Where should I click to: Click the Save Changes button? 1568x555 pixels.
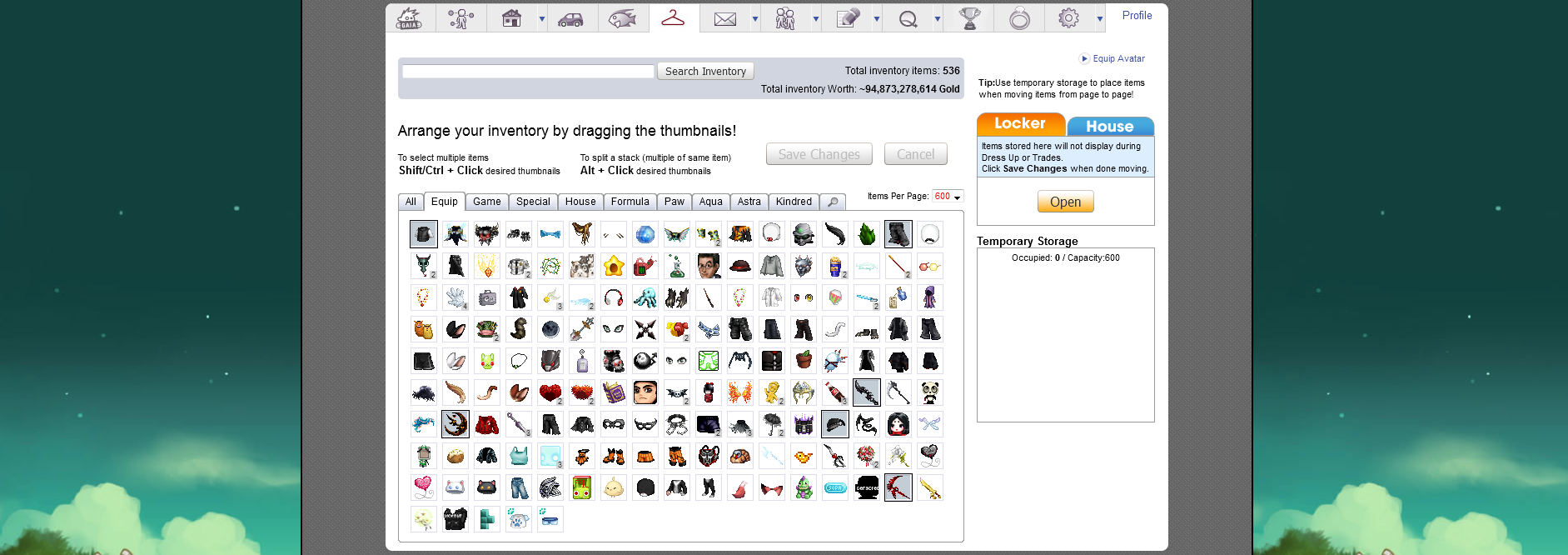(x=819, y=154)
